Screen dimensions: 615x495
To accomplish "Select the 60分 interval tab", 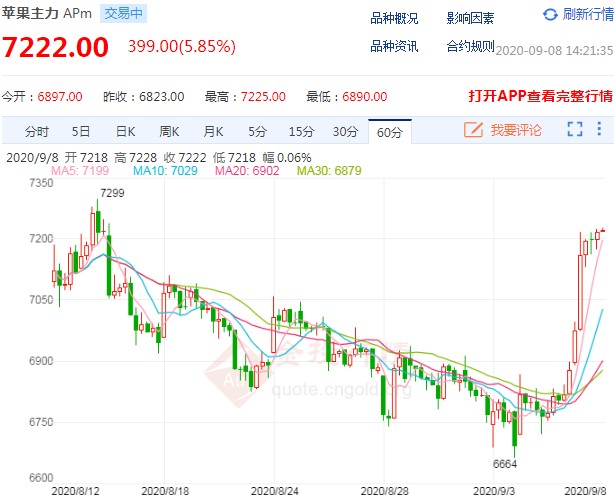I will 390,132.
